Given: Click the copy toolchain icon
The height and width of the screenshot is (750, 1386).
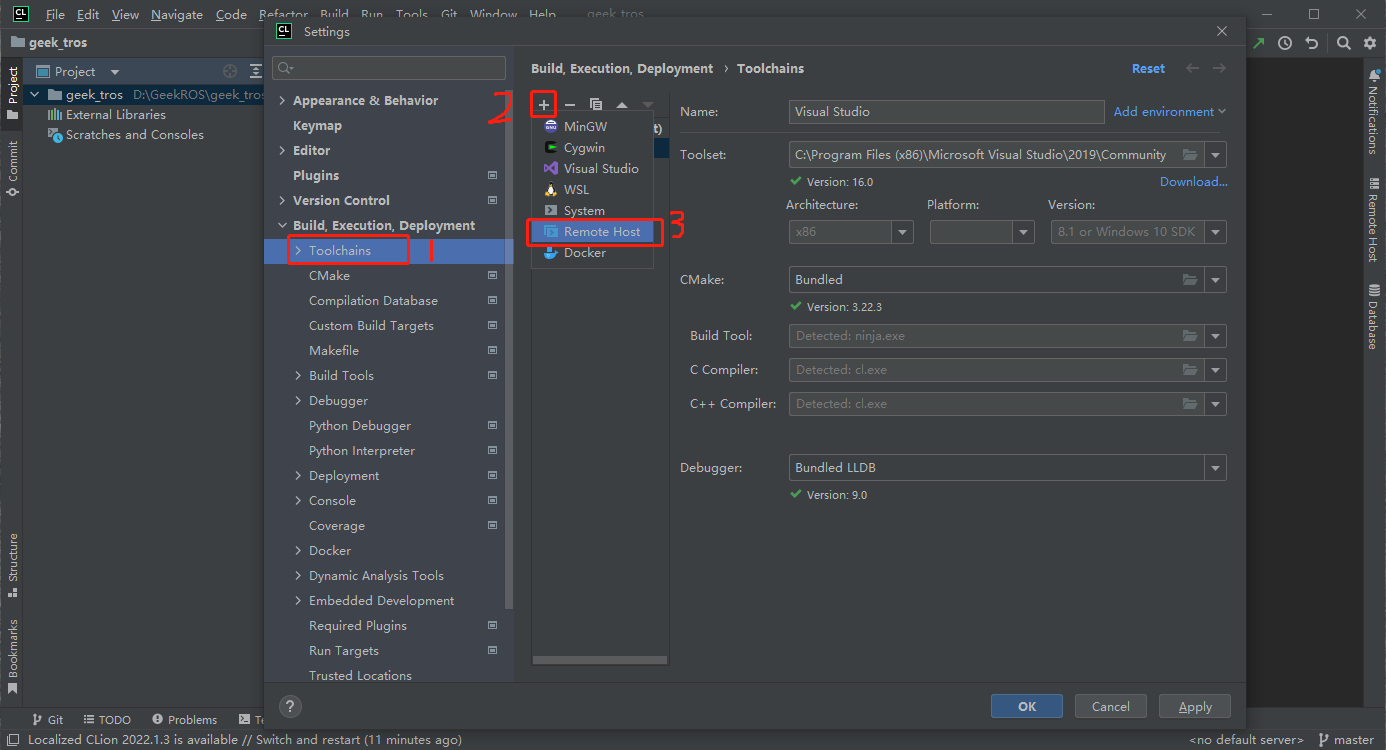Looking at the screenshot, I should [x=596, y=104].
